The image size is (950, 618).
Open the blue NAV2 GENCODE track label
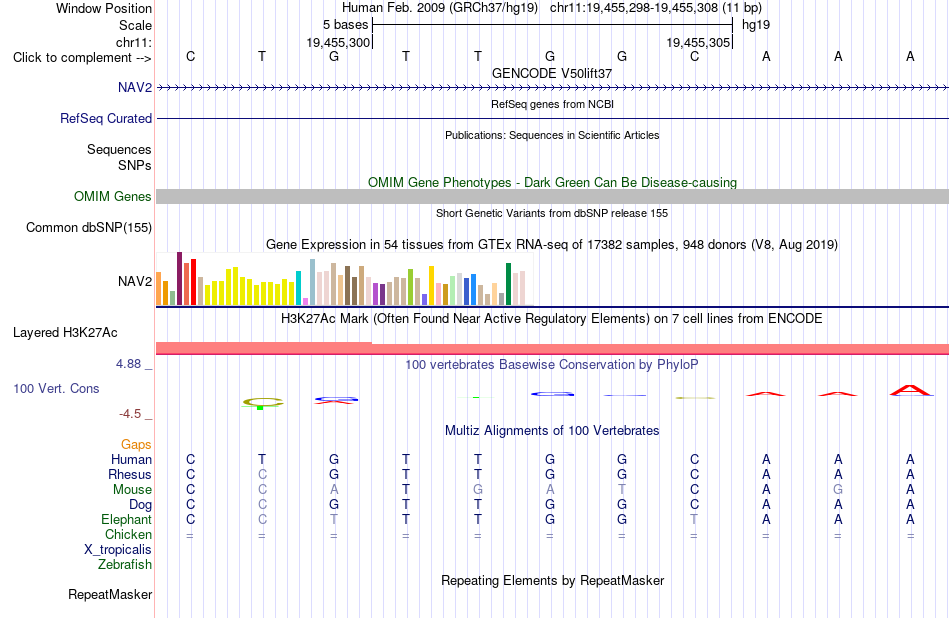[135, 87]
